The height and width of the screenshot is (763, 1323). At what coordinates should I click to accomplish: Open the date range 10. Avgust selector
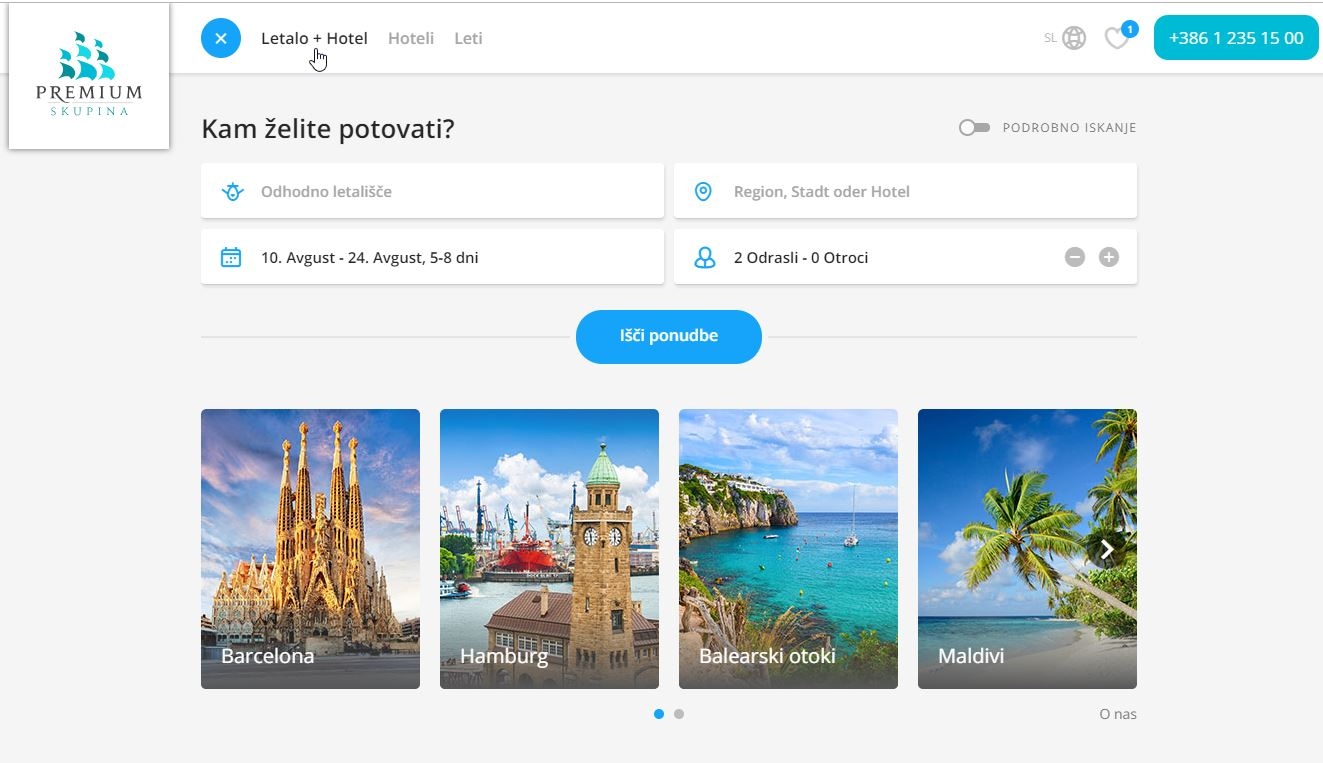(x=432, y=257)
